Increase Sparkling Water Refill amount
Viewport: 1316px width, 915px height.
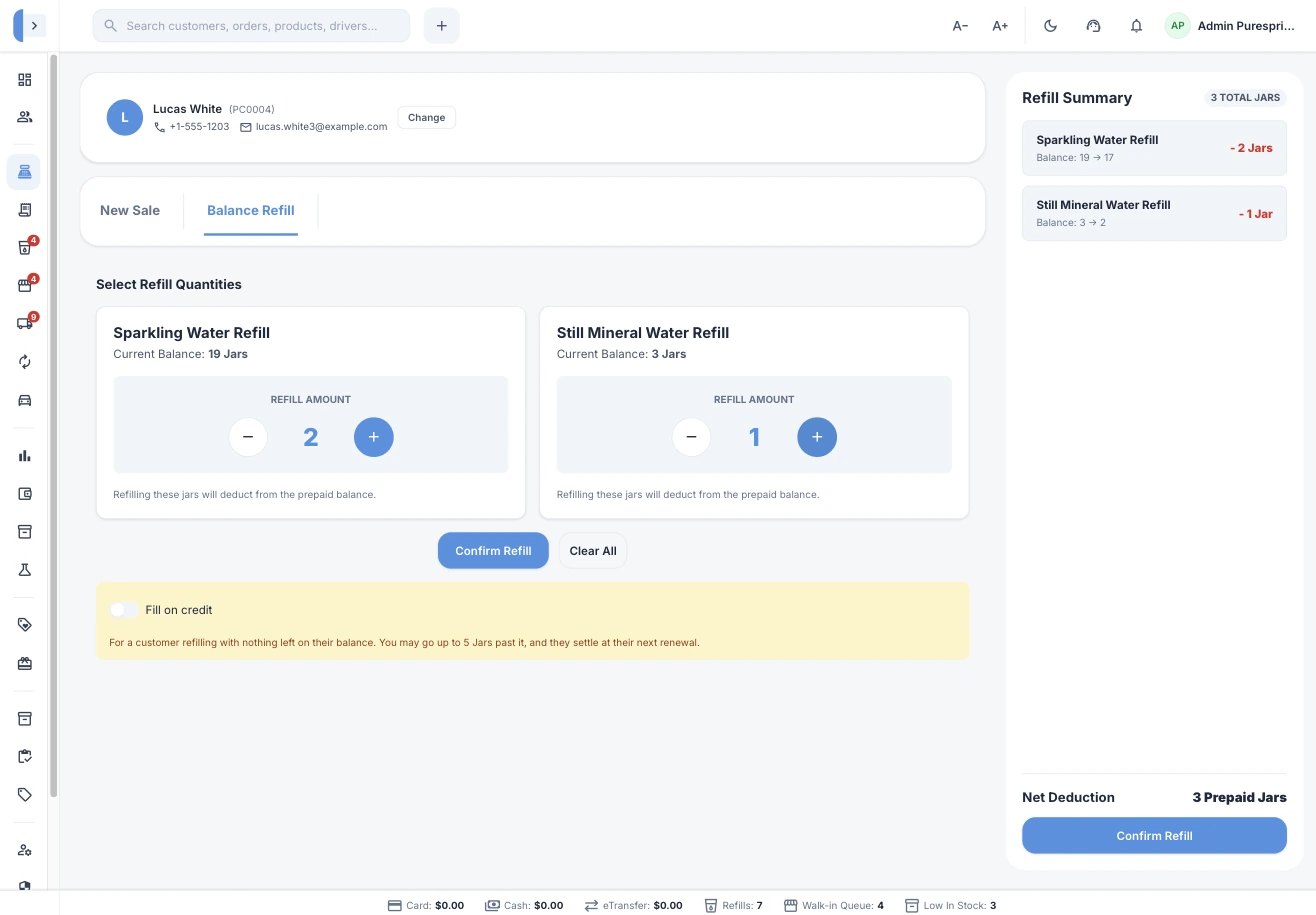(x=374, y=437)
